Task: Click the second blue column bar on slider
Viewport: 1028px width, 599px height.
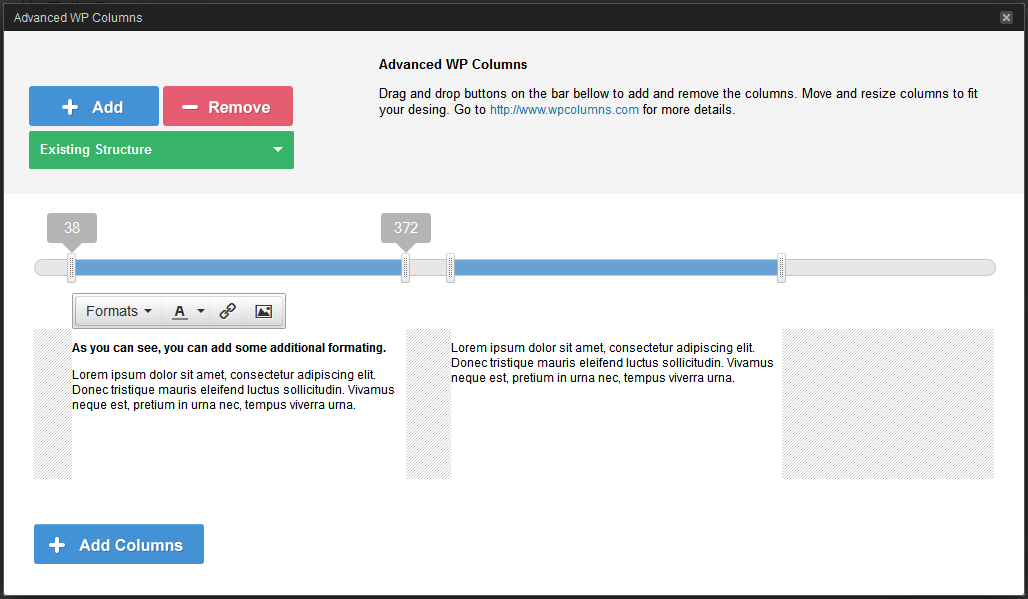Action: (615, 267)
